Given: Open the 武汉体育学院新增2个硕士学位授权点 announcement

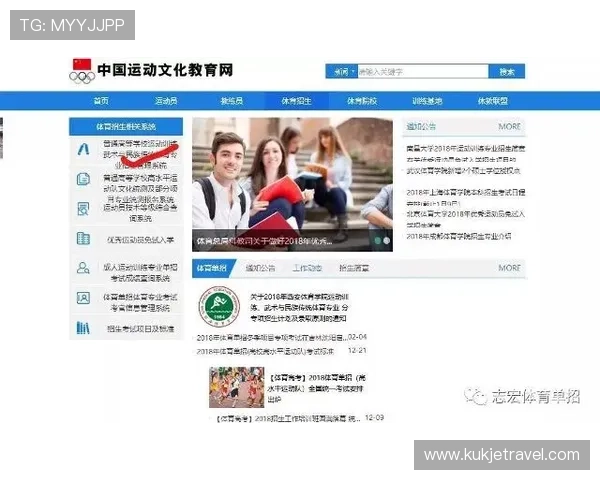Looking at the screenshot, I should (x=463, y=171).
